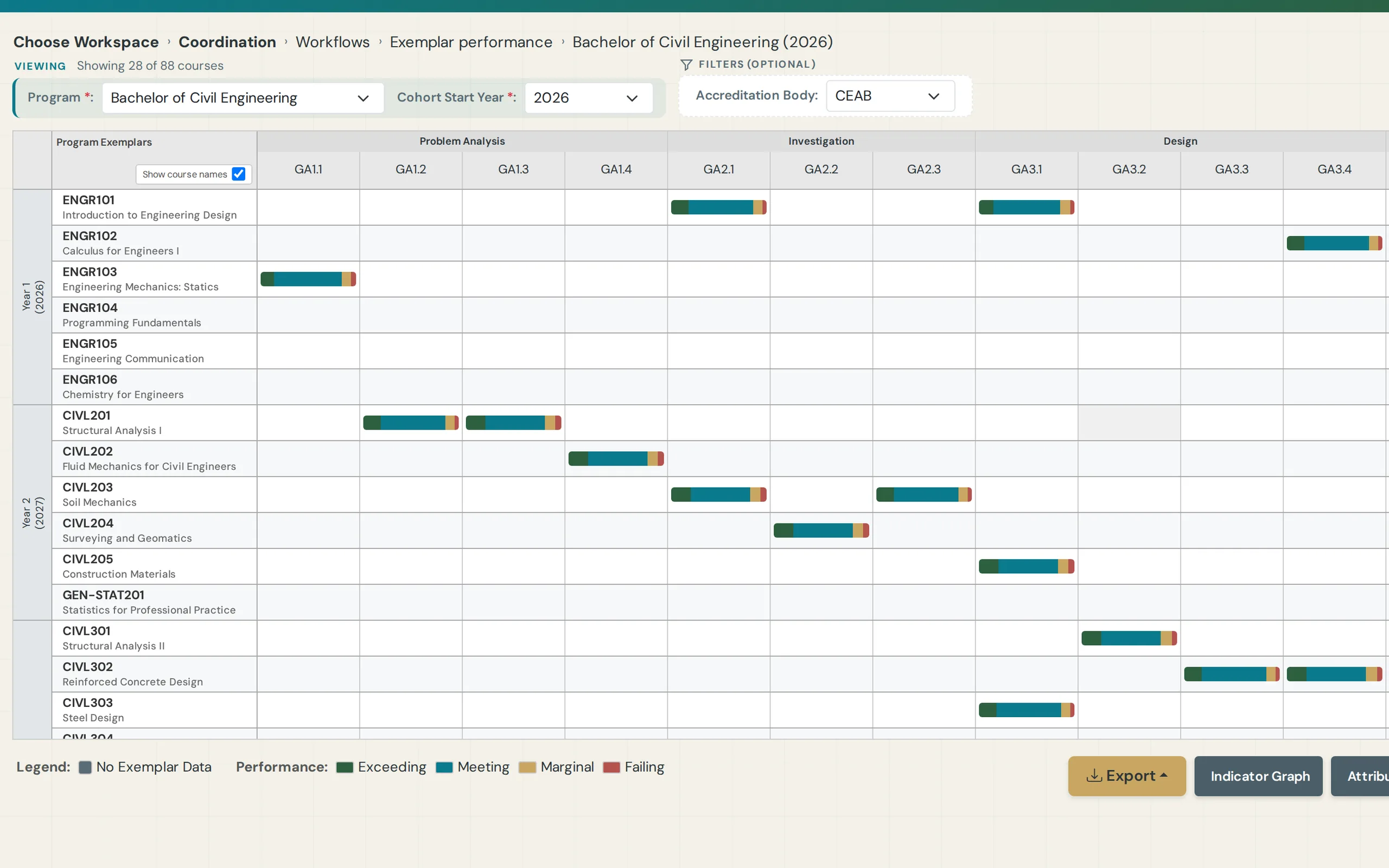
Task: Click the CIVL205 Construction Materials row
Action: (154, 566)
